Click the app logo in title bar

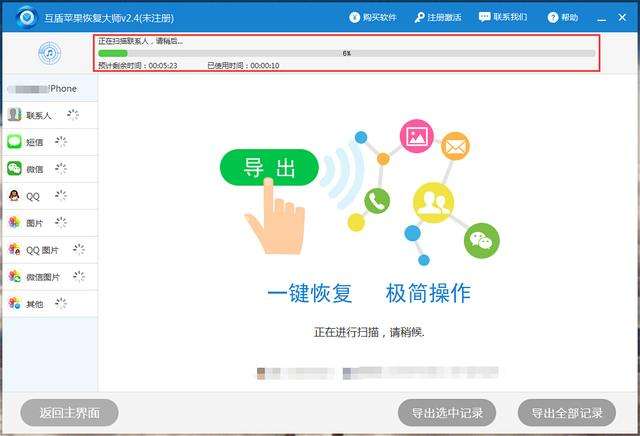pyautogui.click(x=27, y=17)
